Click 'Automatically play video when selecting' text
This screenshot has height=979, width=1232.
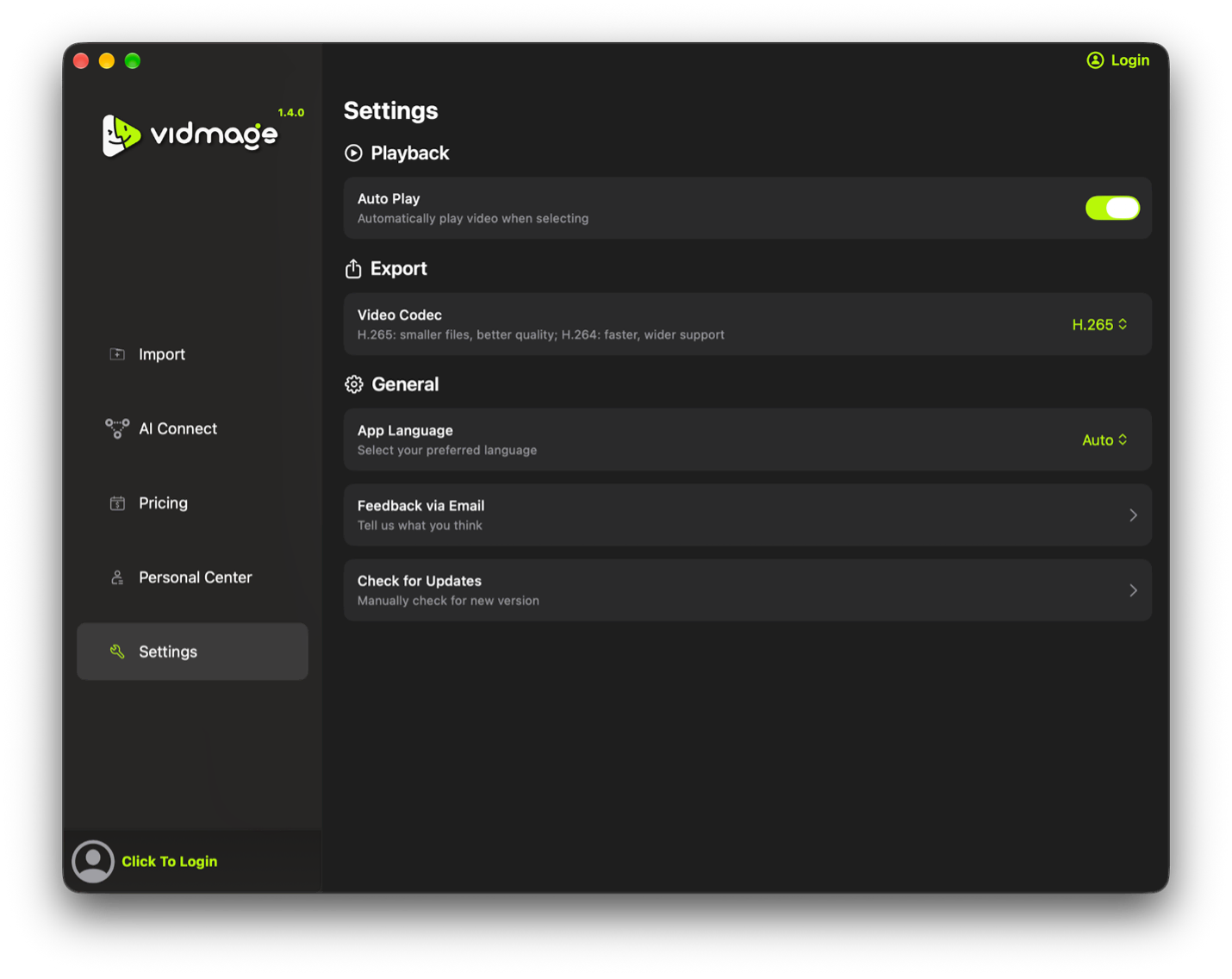coord(473,219)
